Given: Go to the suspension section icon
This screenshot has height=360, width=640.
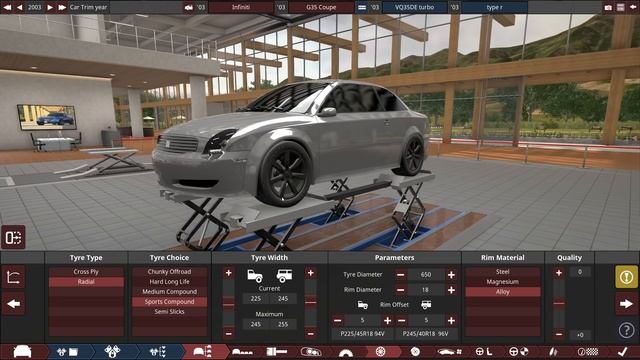Looking at the screenshot, I should [553, 351].
